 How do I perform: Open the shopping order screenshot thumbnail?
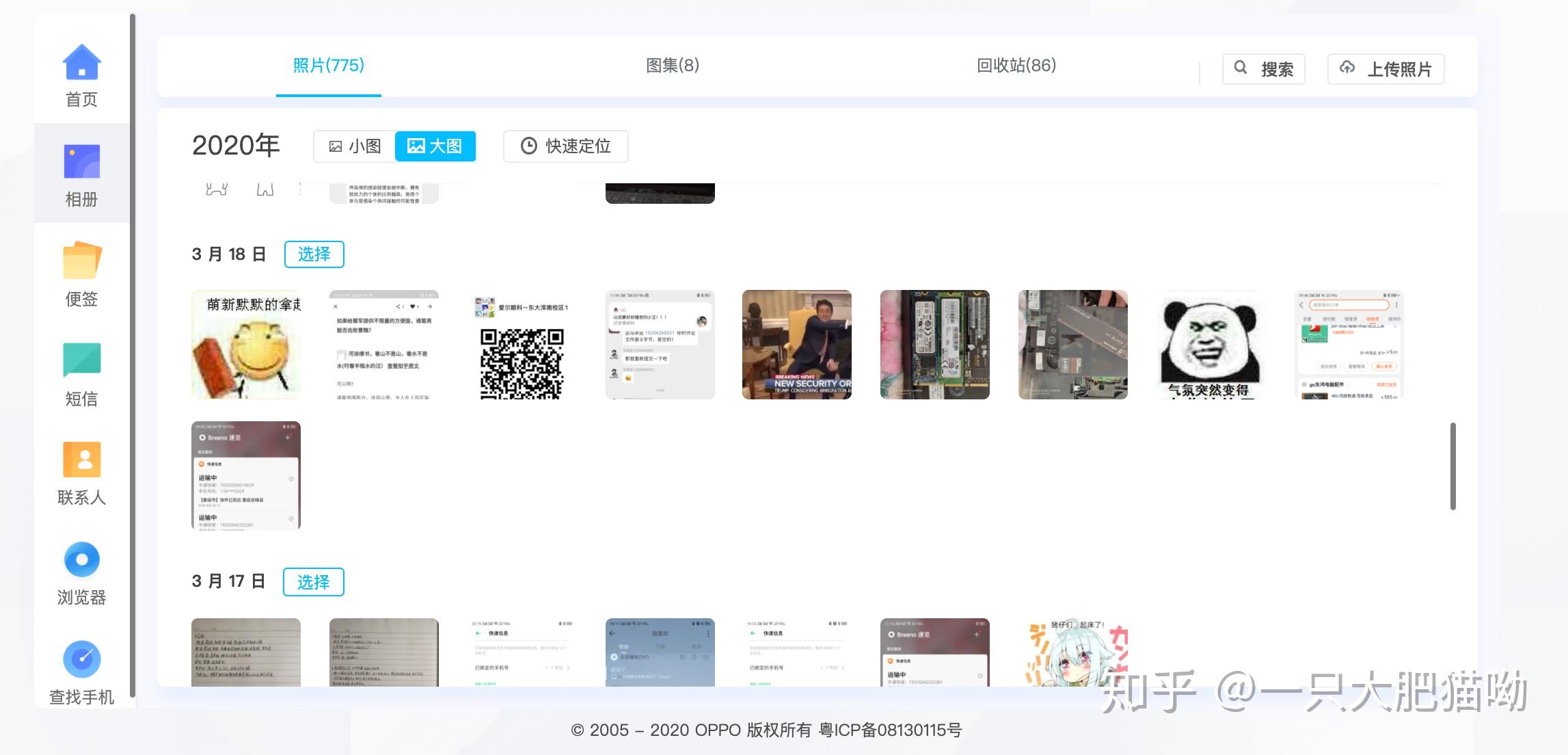tap(1349, 345)
